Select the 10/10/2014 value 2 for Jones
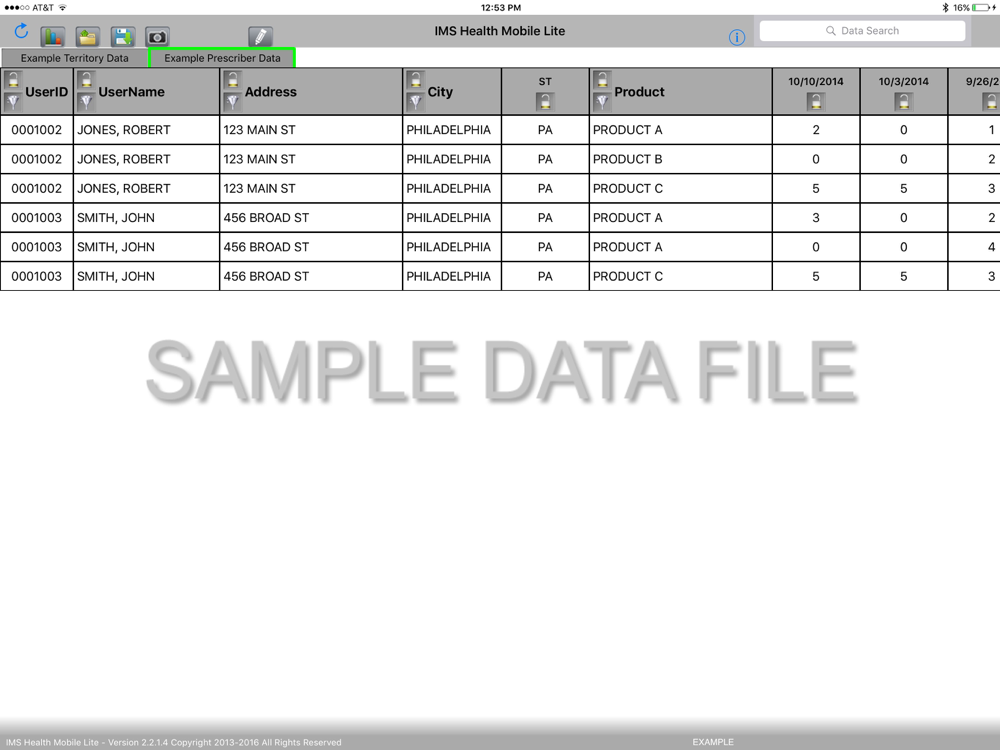The height and width of the screenshot is (750, 1000). point(816,130)
